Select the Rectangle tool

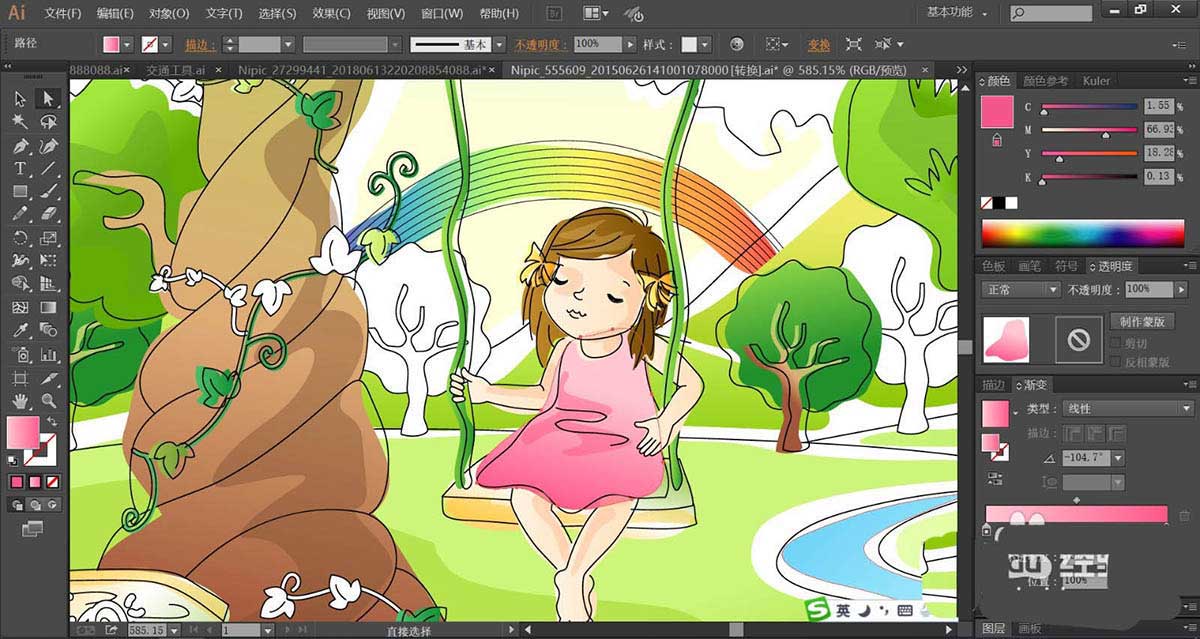tap(20, 191)
